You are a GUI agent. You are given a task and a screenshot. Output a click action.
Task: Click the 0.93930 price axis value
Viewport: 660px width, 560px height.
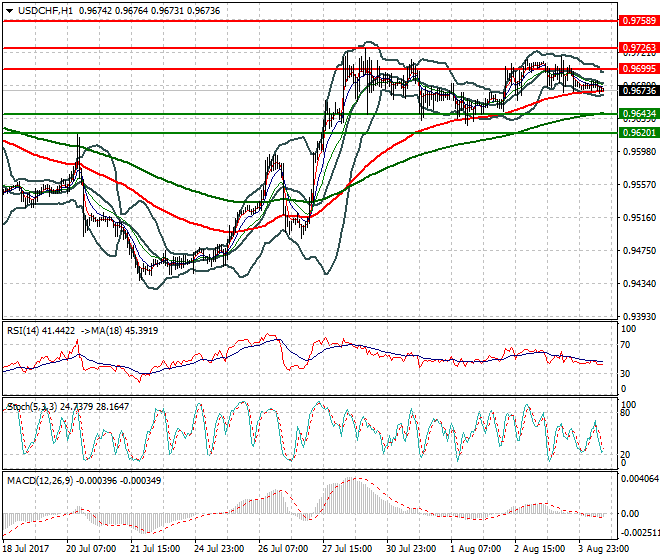[x=639, y=316]
